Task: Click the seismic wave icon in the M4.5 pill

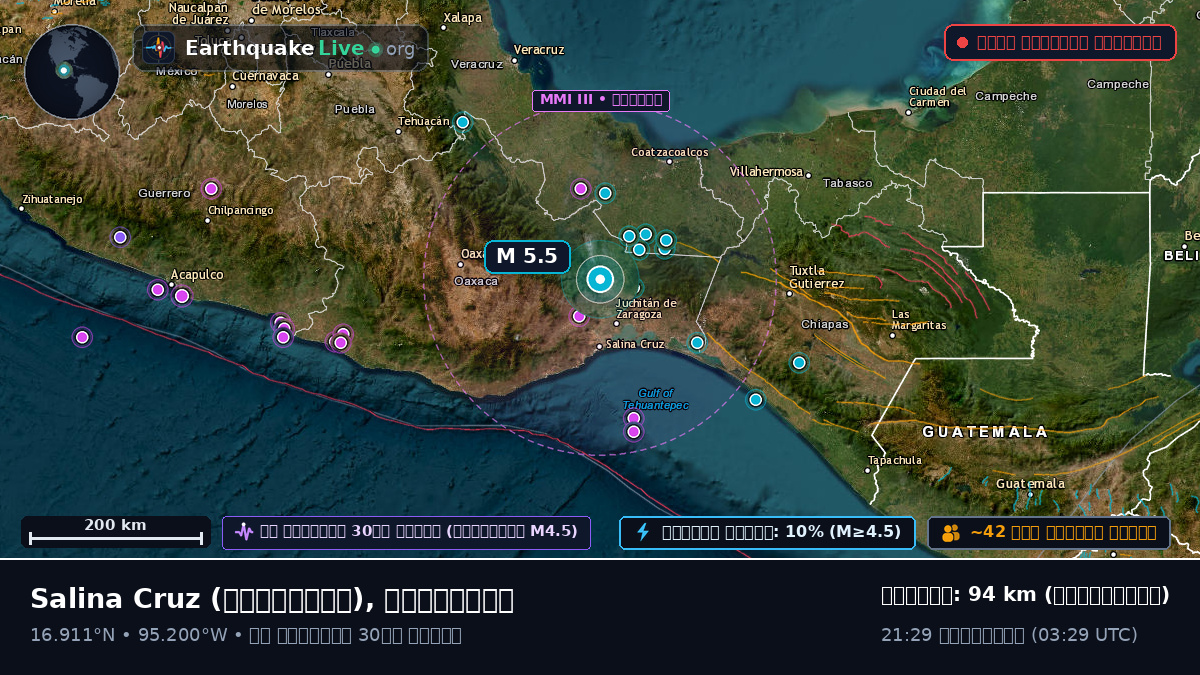Action: tap(244, 532)
